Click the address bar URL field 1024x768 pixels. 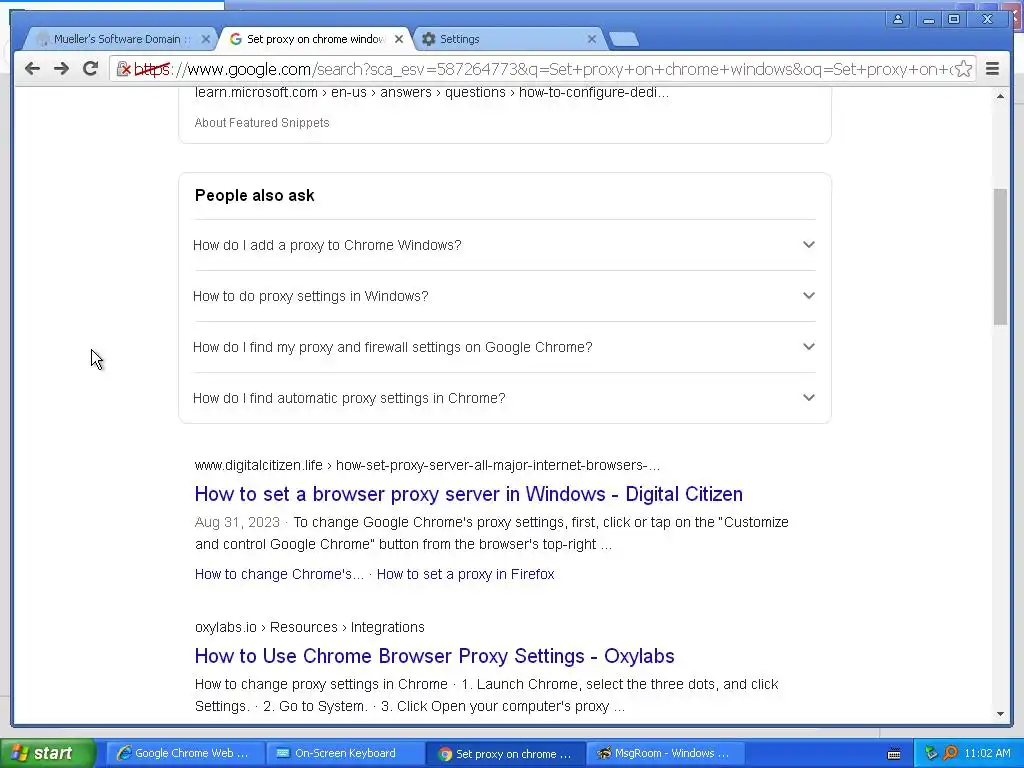coord(542,69)
